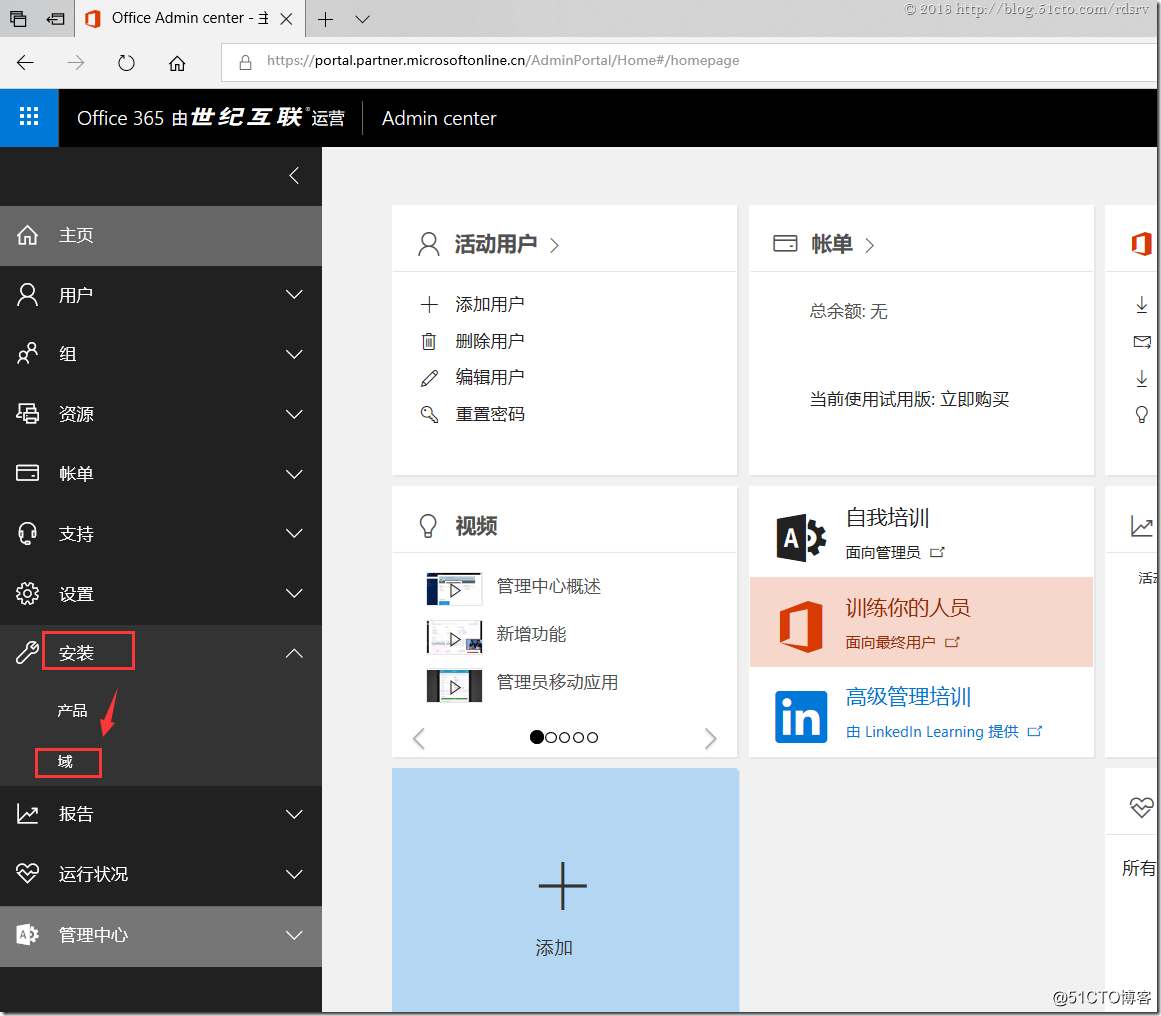The image size is (1161, 1016).
Task: Click the 组 group icon in sidebar
Action: (27, 354)
